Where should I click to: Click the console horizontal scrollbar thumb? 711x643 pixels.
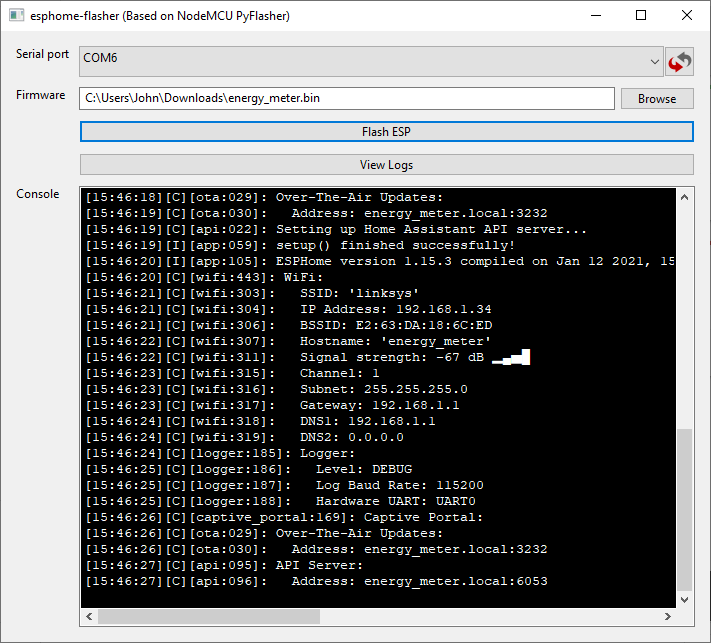(209, 616)
